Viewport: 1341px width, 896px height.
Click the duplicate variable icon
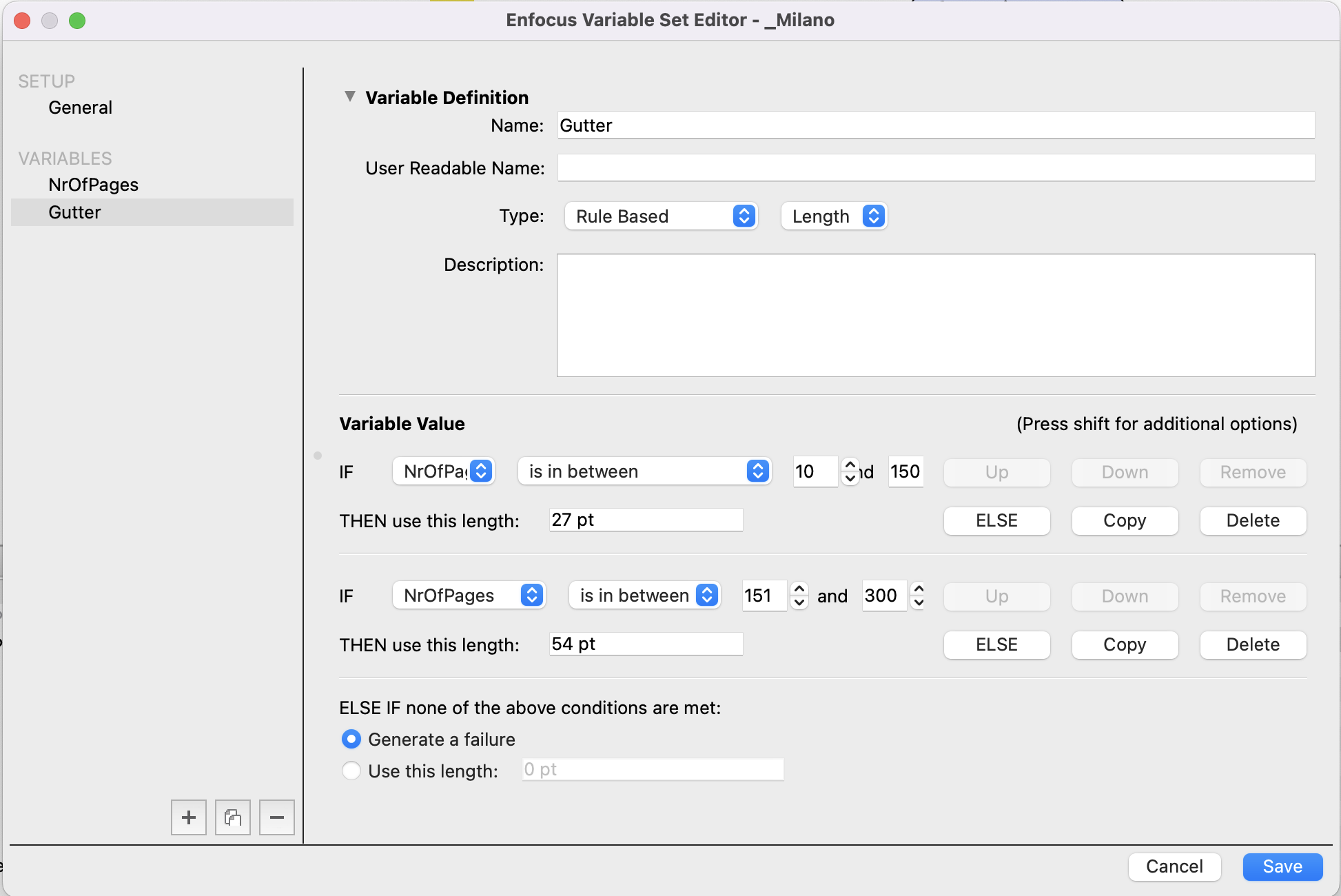tap(232, 817)
